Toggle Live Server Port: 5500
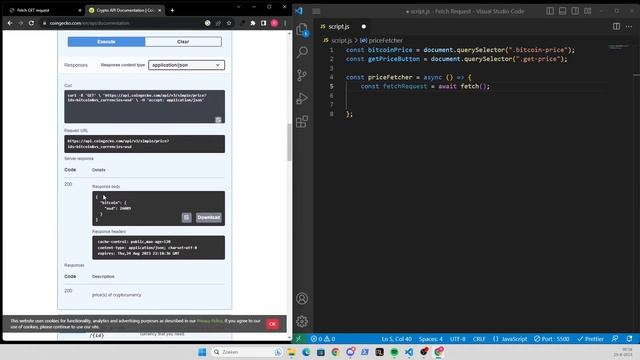 coord(551,339)
